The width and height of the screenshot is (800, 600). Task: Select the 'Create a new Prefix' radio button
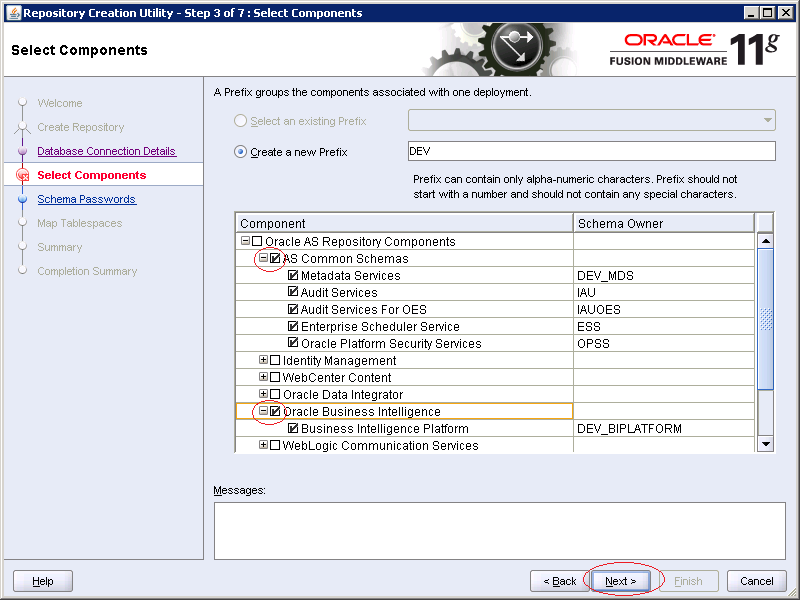240,152
